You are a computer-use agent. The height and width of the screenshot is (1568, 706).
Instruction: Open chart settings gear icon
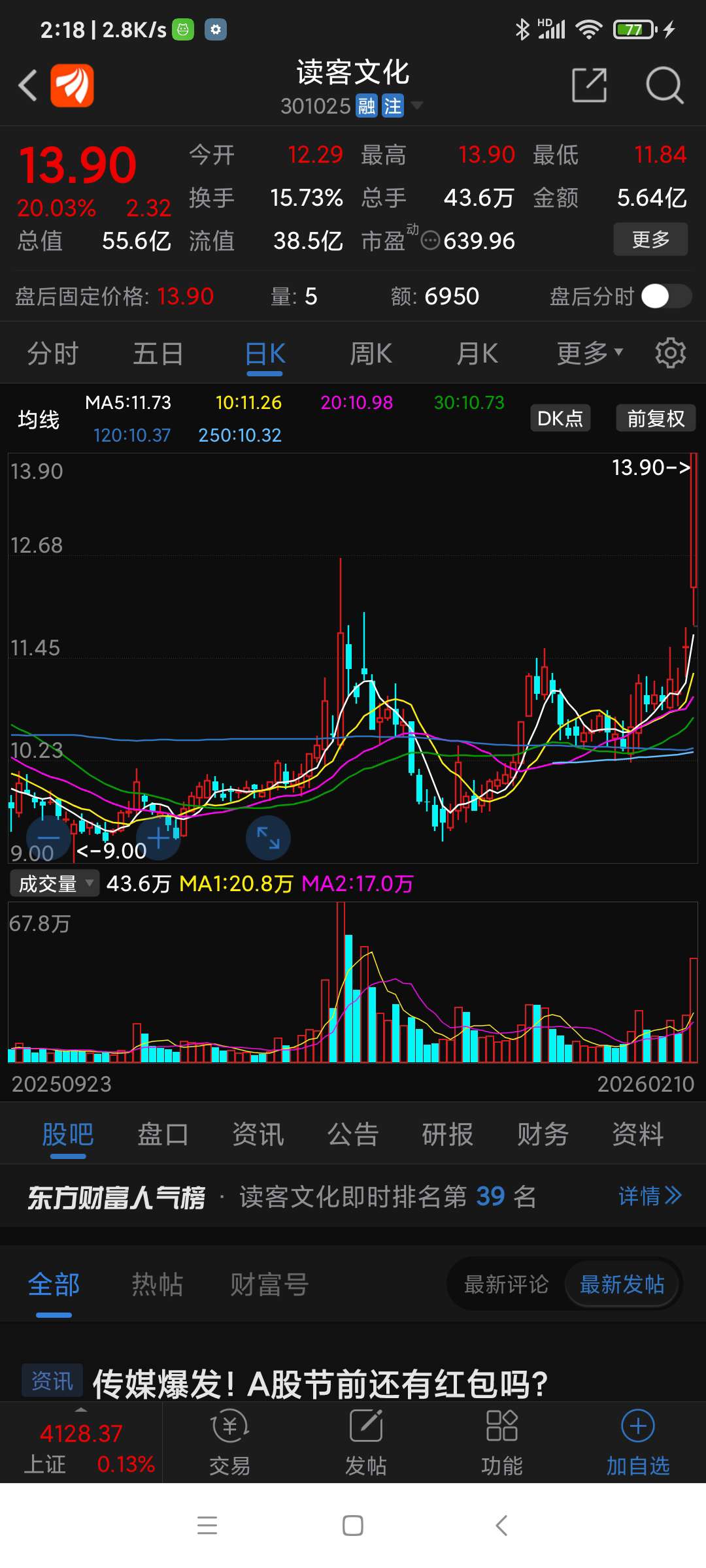click(x=670, y=353)
